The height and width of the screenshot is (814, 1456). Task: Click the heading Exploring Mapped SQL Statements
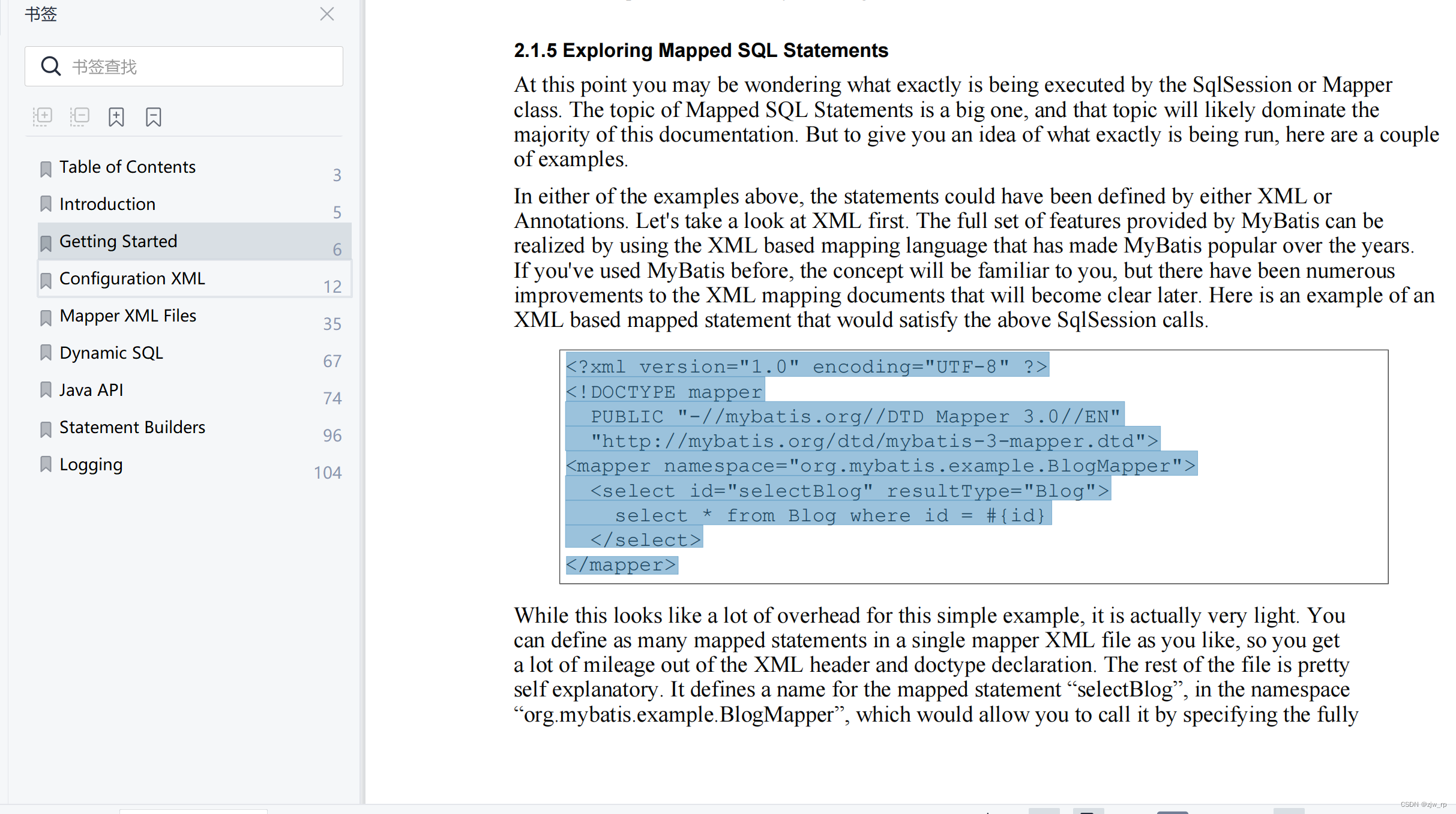tap(700, 50)
